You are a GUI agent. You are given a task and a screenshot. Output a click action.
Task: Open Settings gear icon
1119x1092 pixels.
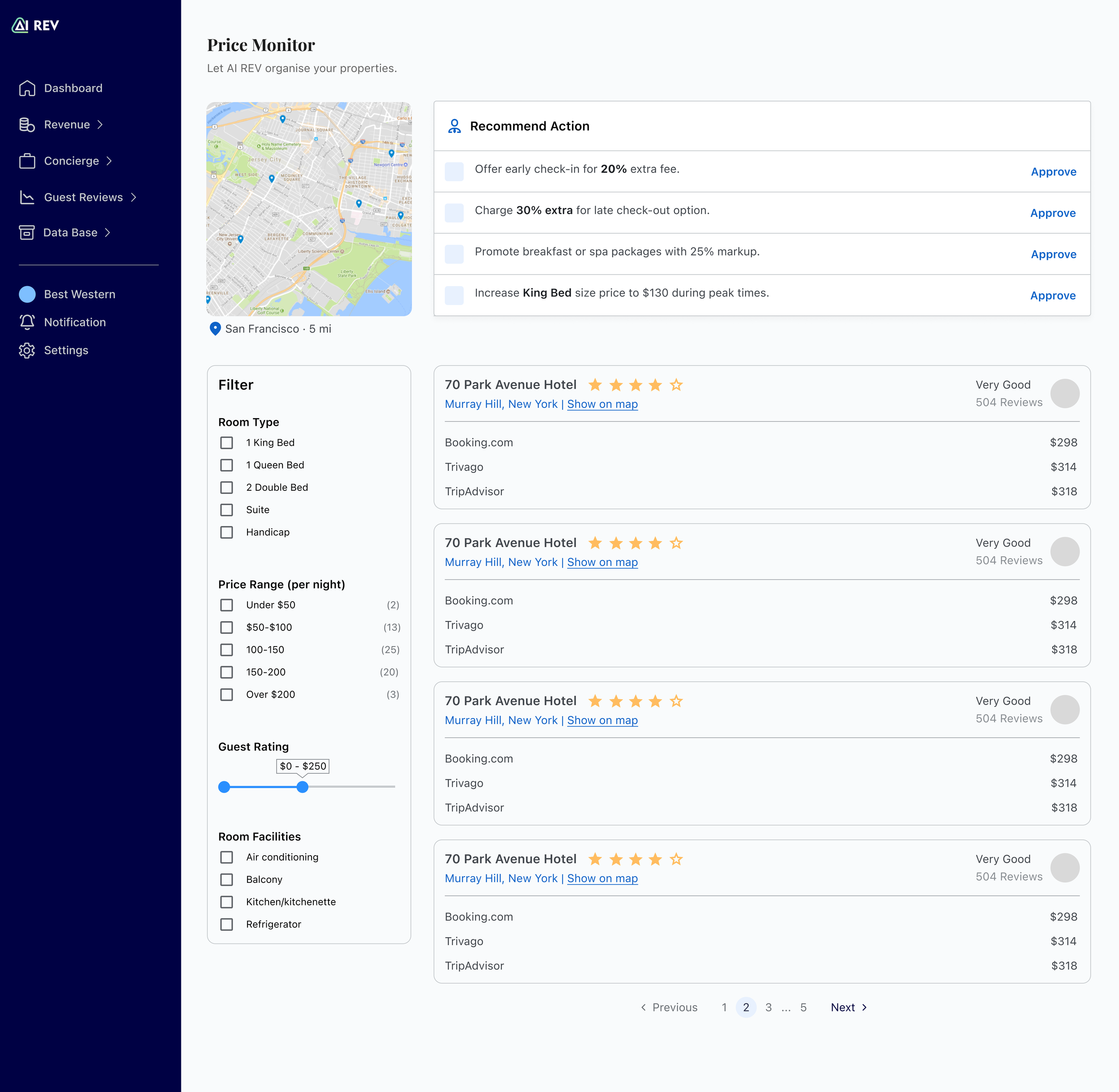[x=27, y=351]
